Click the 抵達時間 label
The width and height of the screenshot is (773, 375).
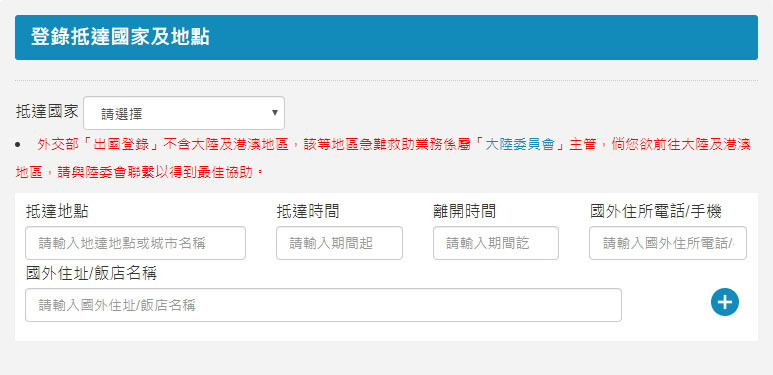click(x=308, y=211)
